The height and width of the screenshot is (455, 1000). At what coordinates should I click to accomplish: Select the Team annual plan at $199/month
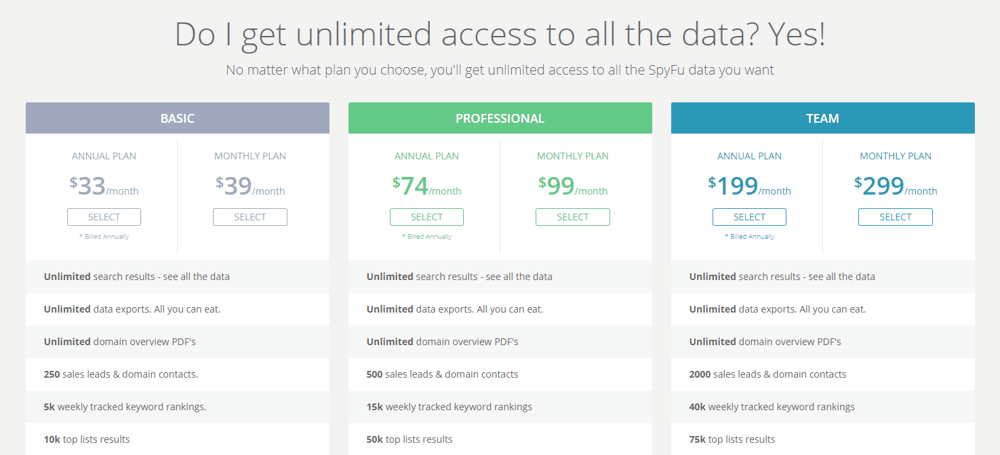749,217
